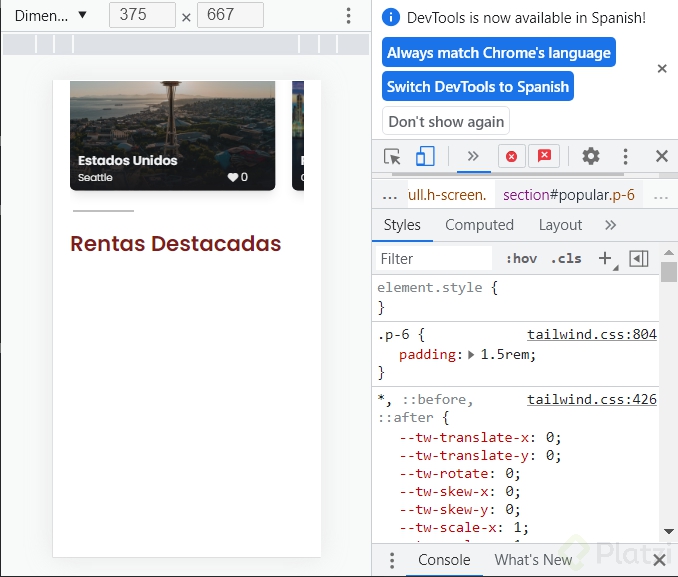Click the issues counter badge
Screen dimensions: 678x577
544,156
